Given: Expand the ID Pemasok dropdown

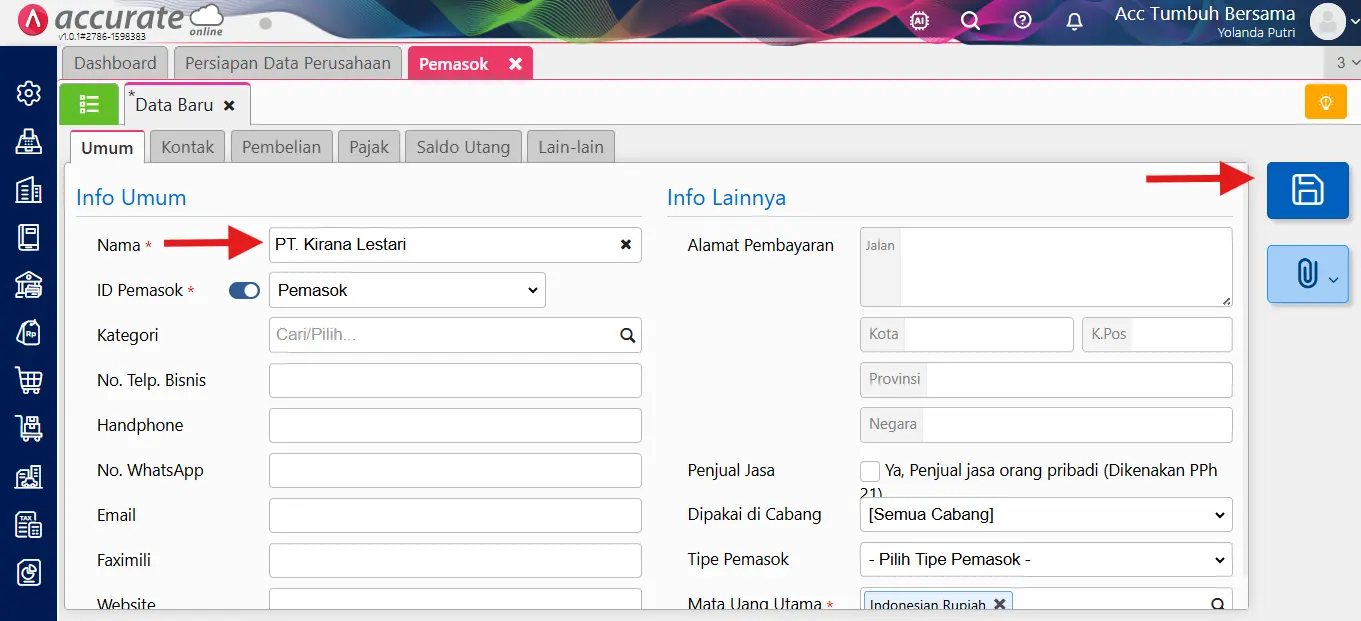Looking at the screenshot, I should pos(407,290).
